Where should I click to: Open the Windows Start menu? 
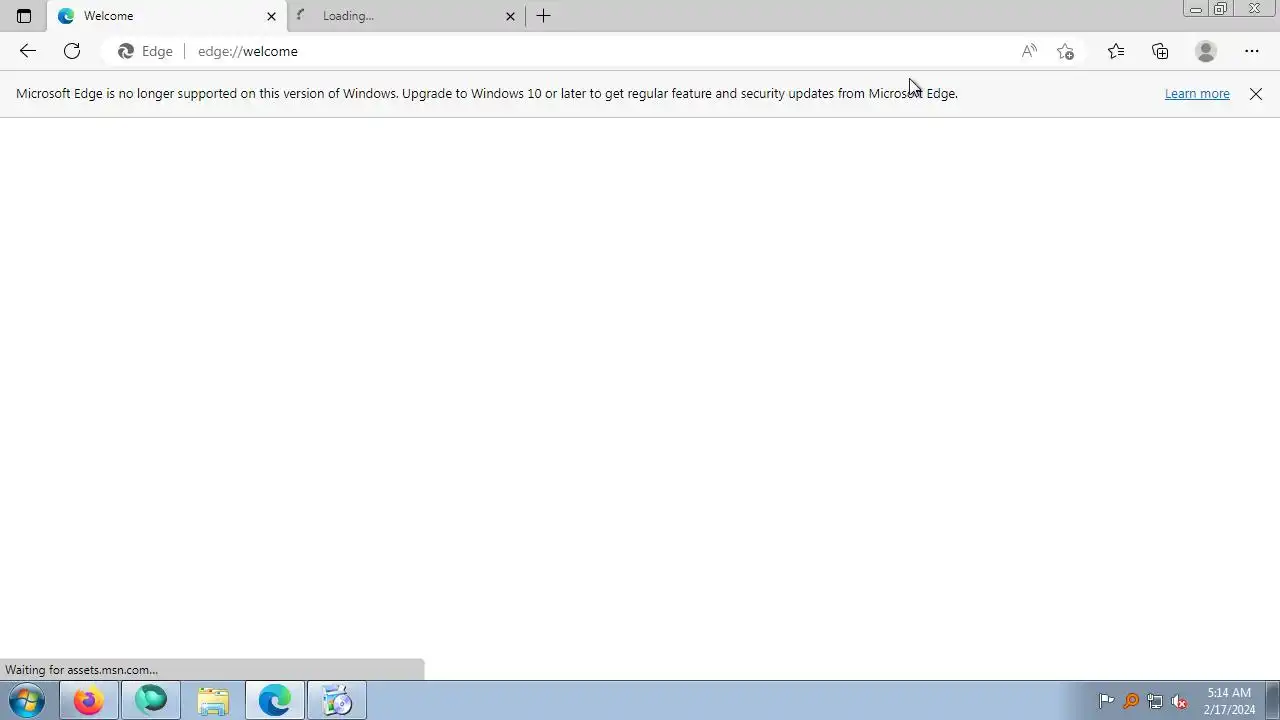[x=27, y=701]
